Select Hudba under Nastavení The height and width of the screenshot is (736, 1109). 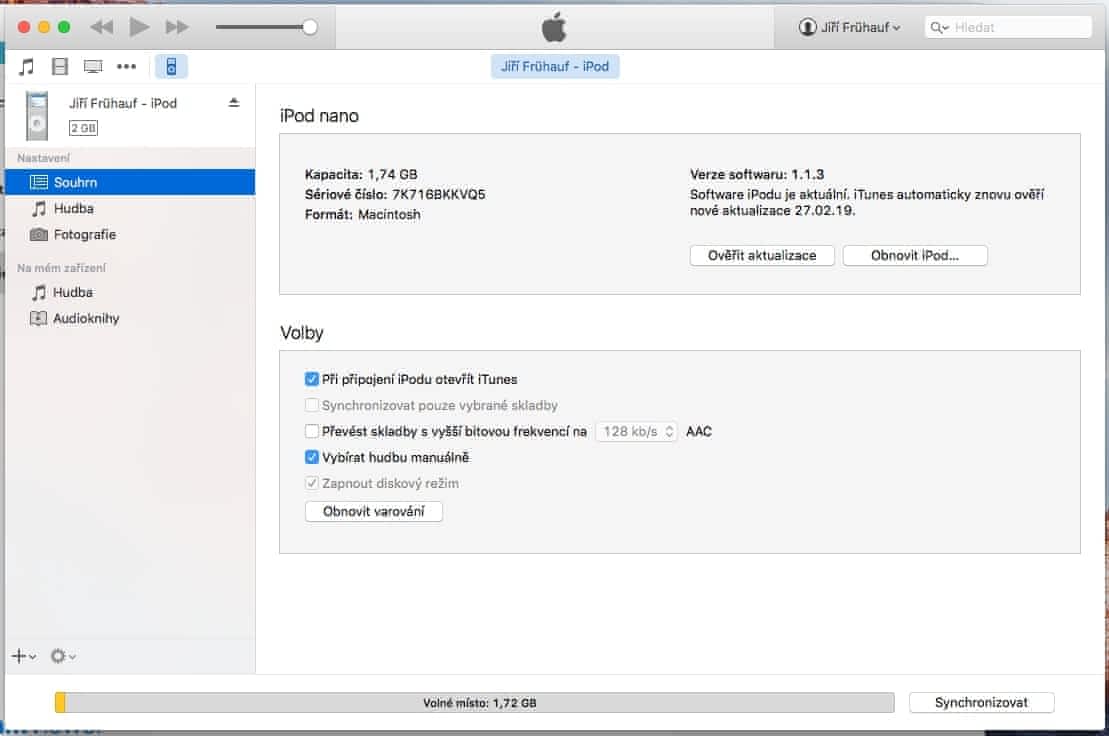pyautogui.click(x=130, y=209)
